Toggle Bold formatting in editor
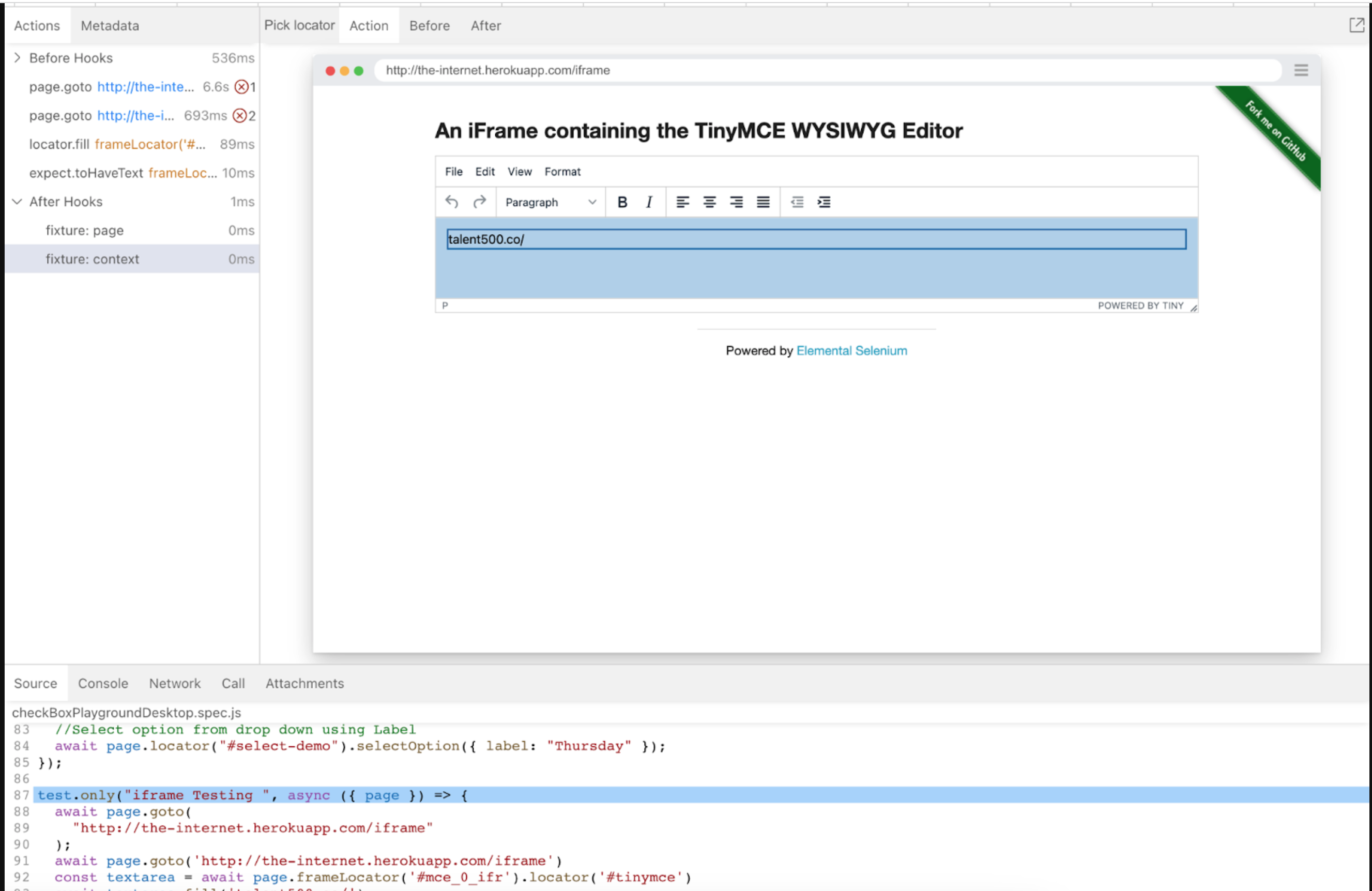Viewport: 1372px width, 891px height. tap(622, 202)
